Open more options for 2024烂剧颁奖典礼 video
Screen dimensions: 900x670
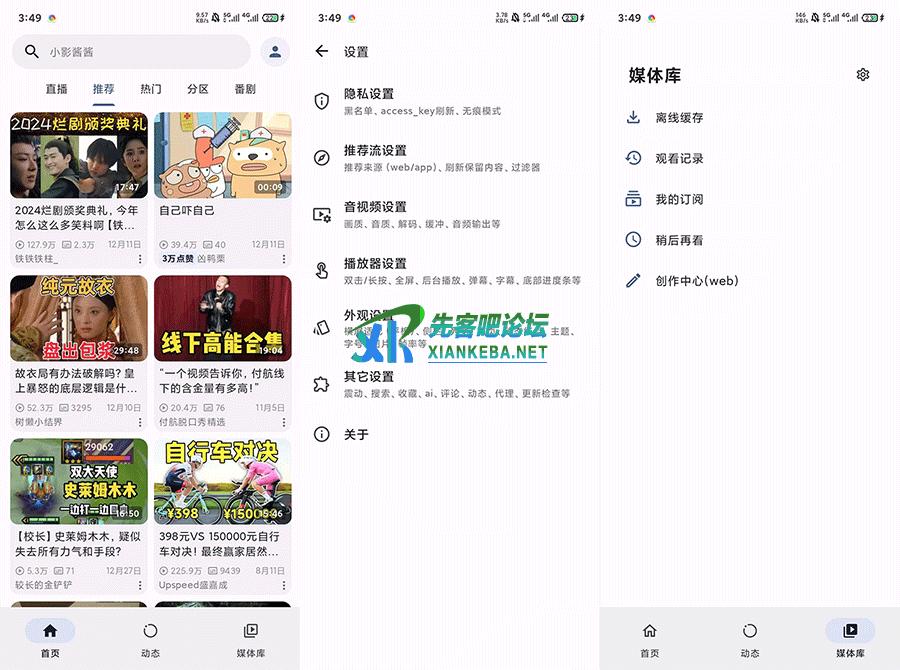coord(141,259)
